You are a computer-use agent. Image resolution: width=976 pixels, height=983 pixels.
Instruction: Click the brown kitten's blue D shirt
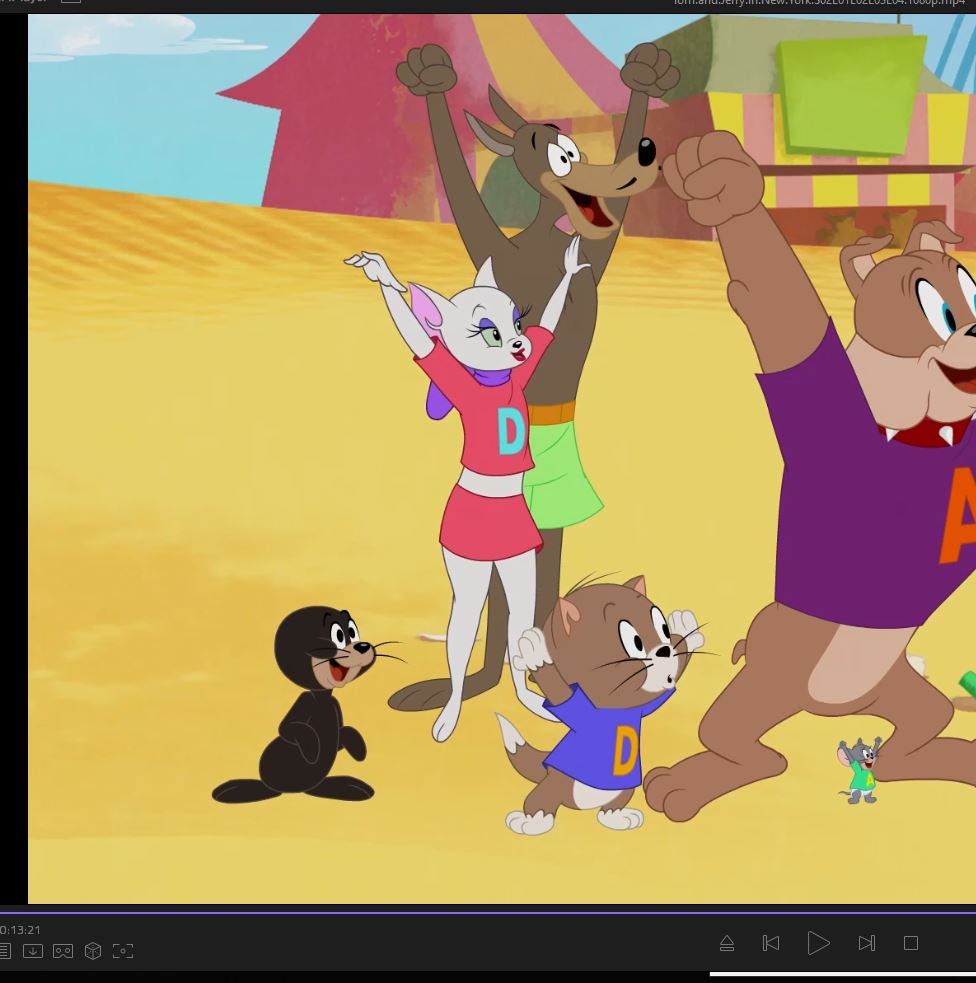605,745
